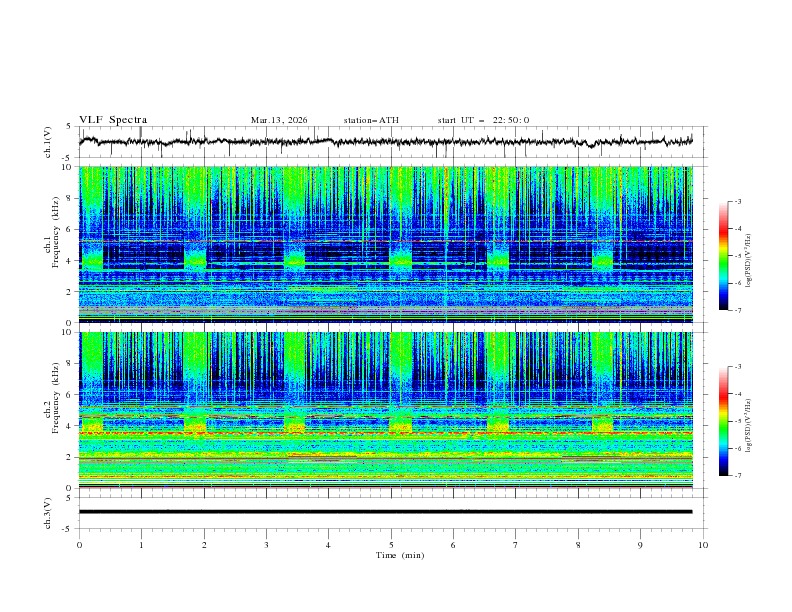Image resolution: width=792 pixels, height=612 pixels.
Task: Click time axis tick label "9"
Action: coord(640,545)
